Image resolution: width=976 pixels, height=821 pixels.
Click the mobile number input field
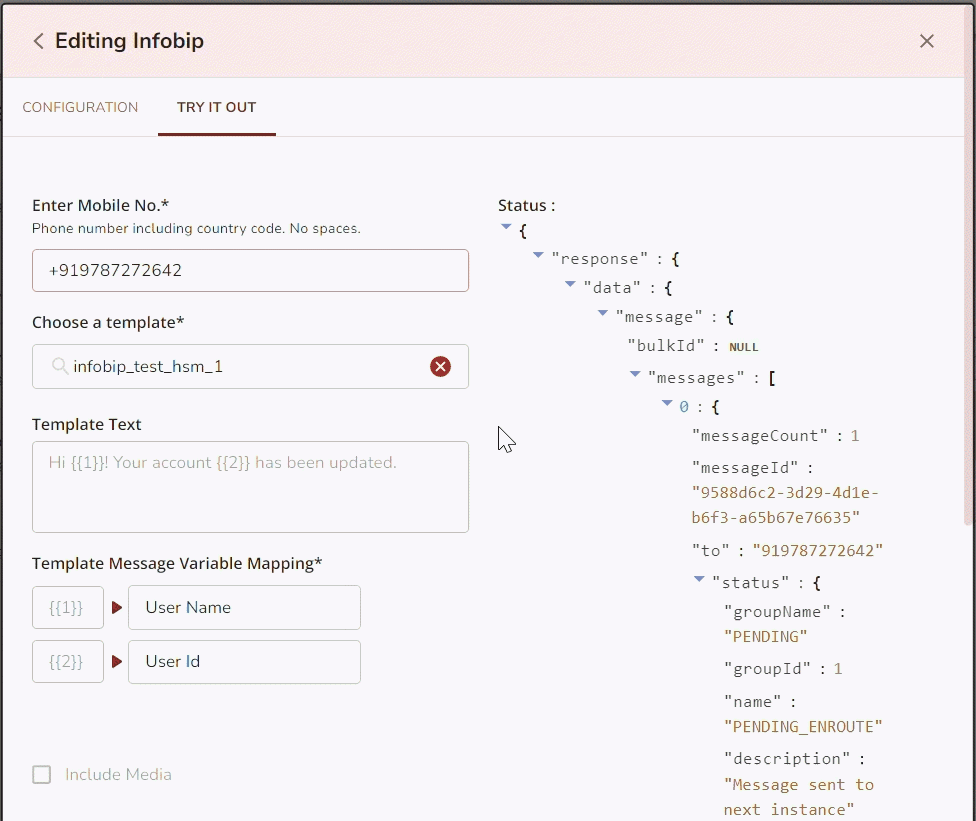click(250, 271)
